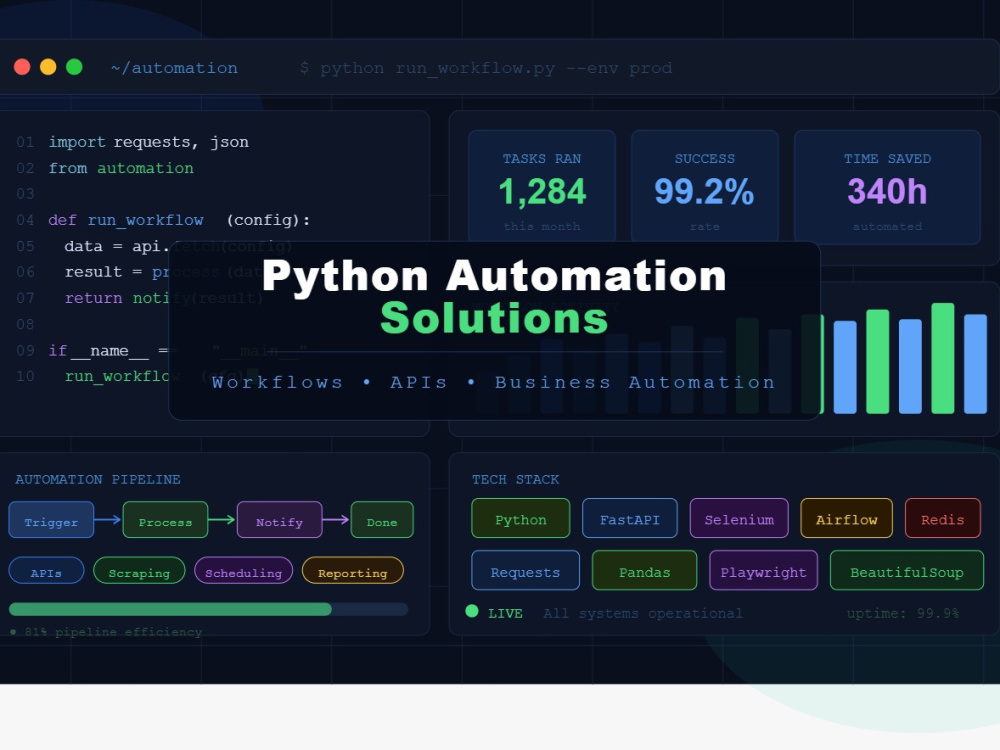Choose the APIs pill tag
Image resolution: width=1000 pixels, height=750 pixels.
click(x=46, y=571)
